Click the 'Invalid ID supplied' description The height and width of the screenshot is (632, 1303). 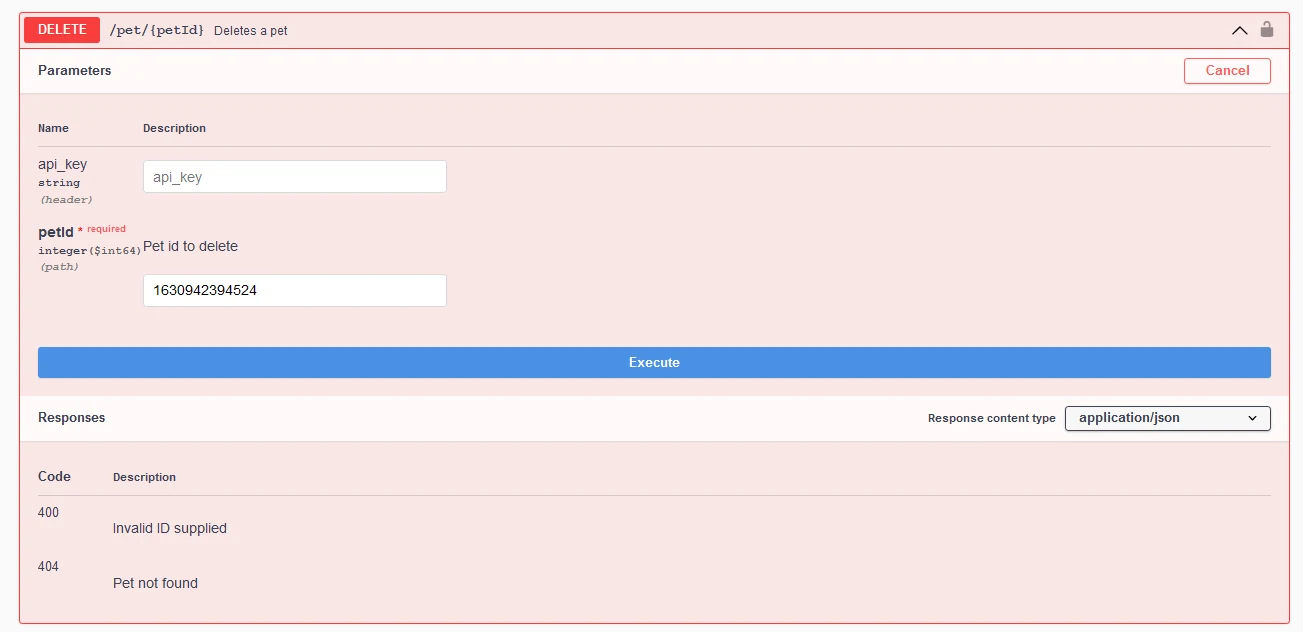tap(170, 528)
